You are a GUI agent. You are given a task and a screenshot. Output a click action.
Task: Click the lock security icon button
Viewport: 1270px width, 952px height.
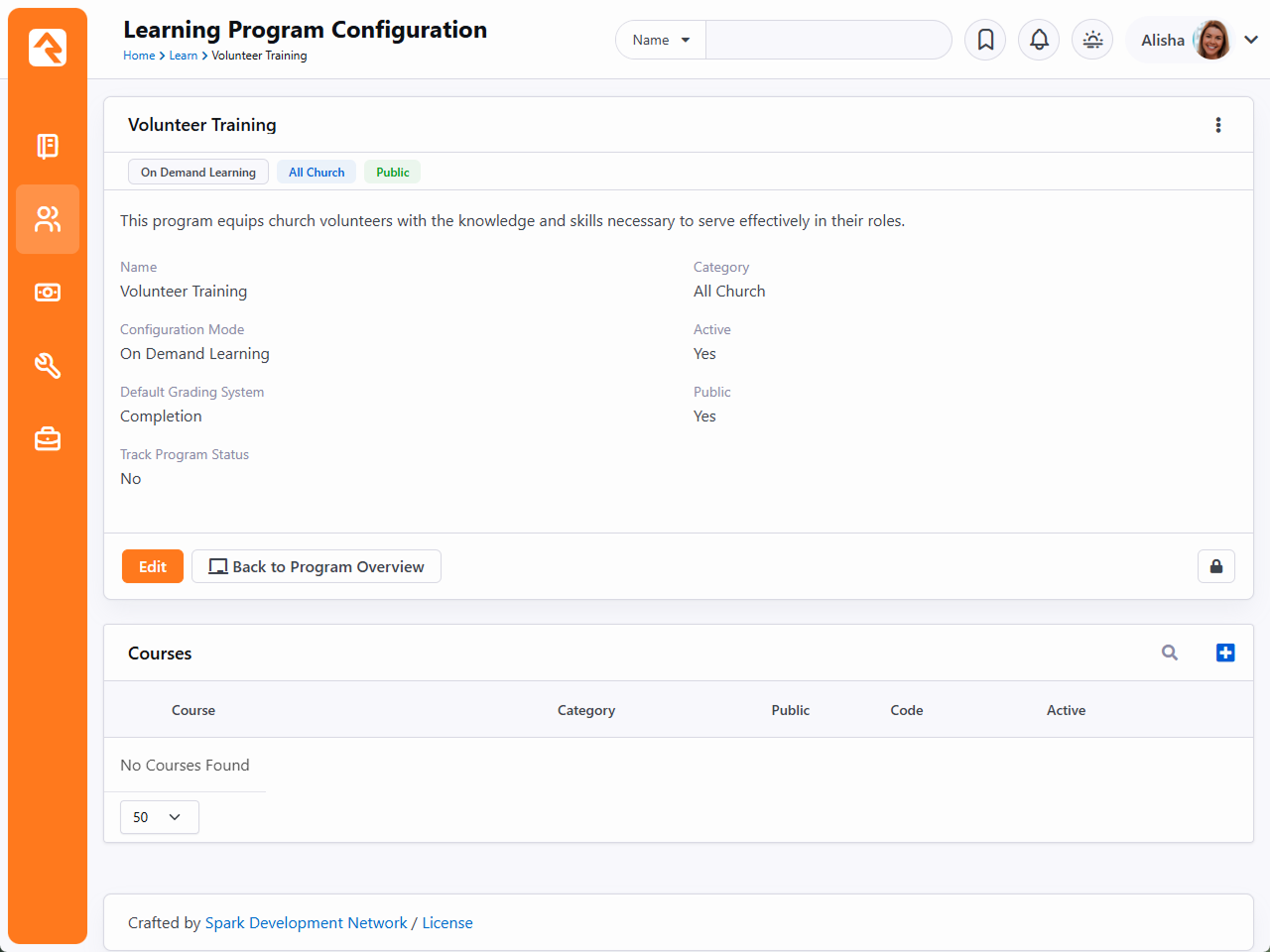(x=1215, y=566)
